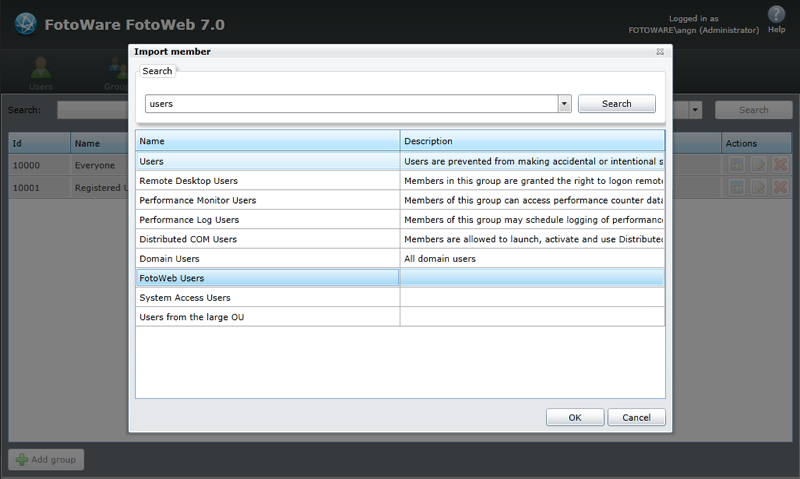The image size is (800, 479).
Task: Click the red delete X for row 10001
Action: [x=780, y=187]
